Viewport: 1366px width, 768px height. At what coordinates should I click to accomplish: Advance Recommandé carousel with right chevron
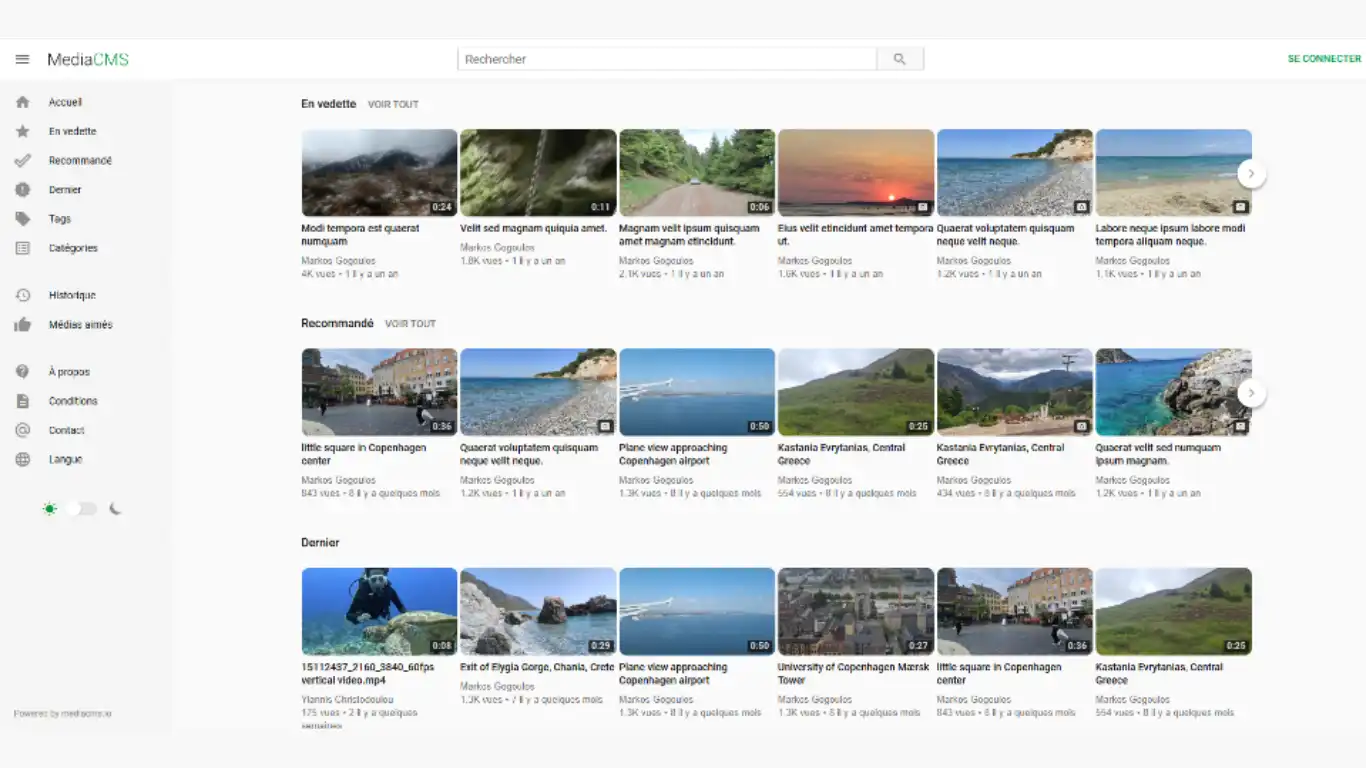[1251, 394]
